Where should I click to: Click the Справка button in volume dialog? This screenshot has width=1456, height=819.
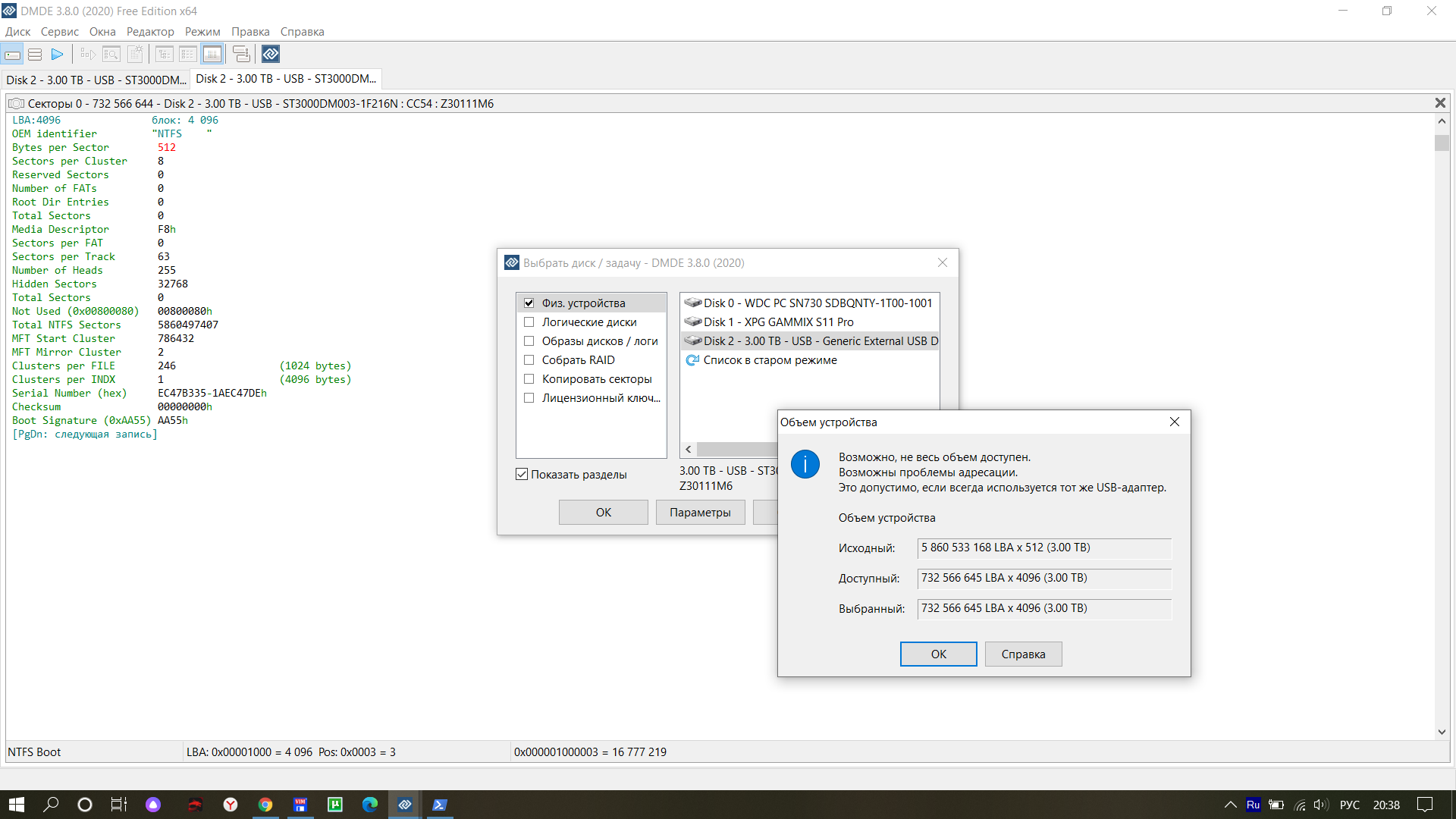tap(1023, 654)
